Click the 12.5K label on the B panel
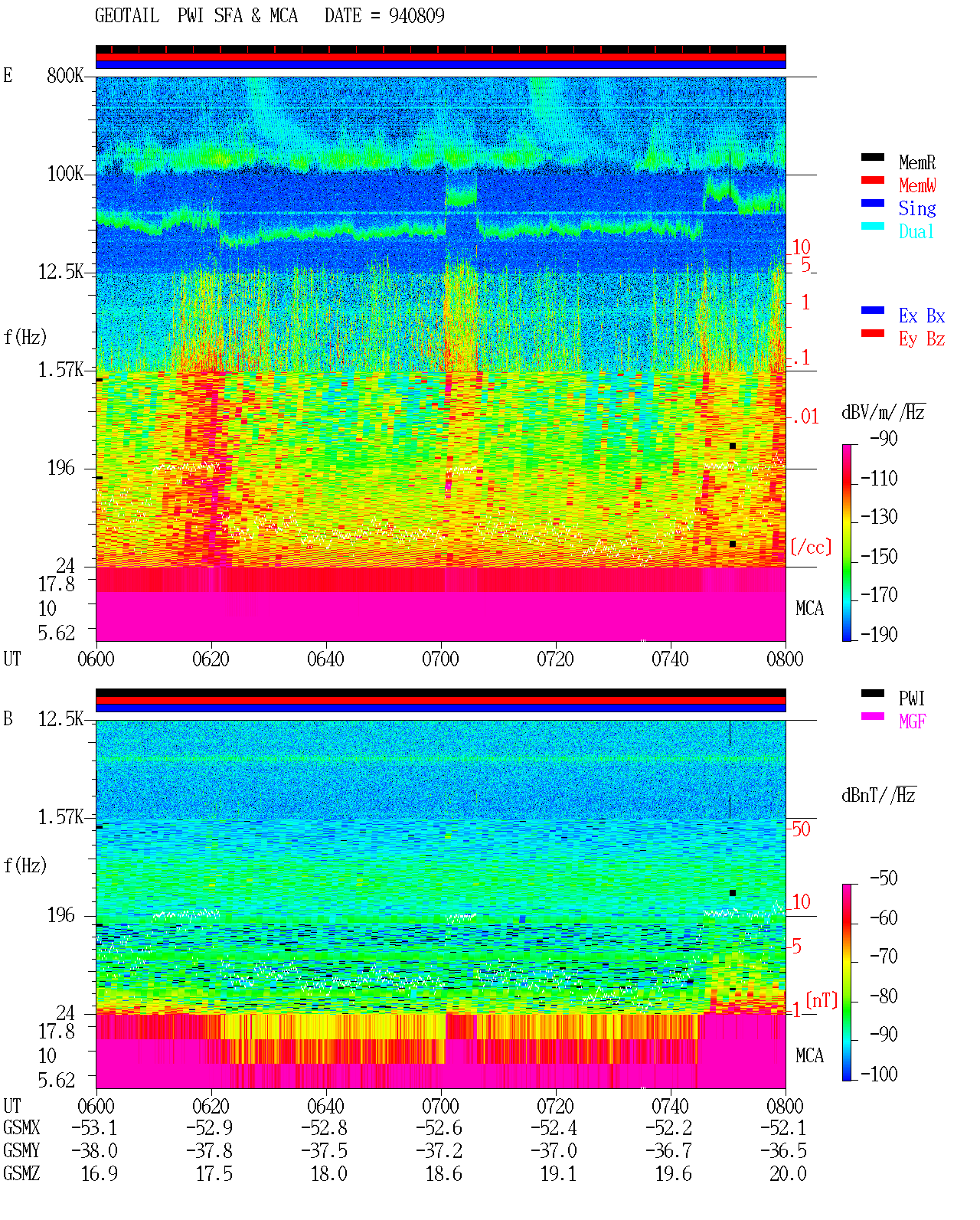 point(60,719)
